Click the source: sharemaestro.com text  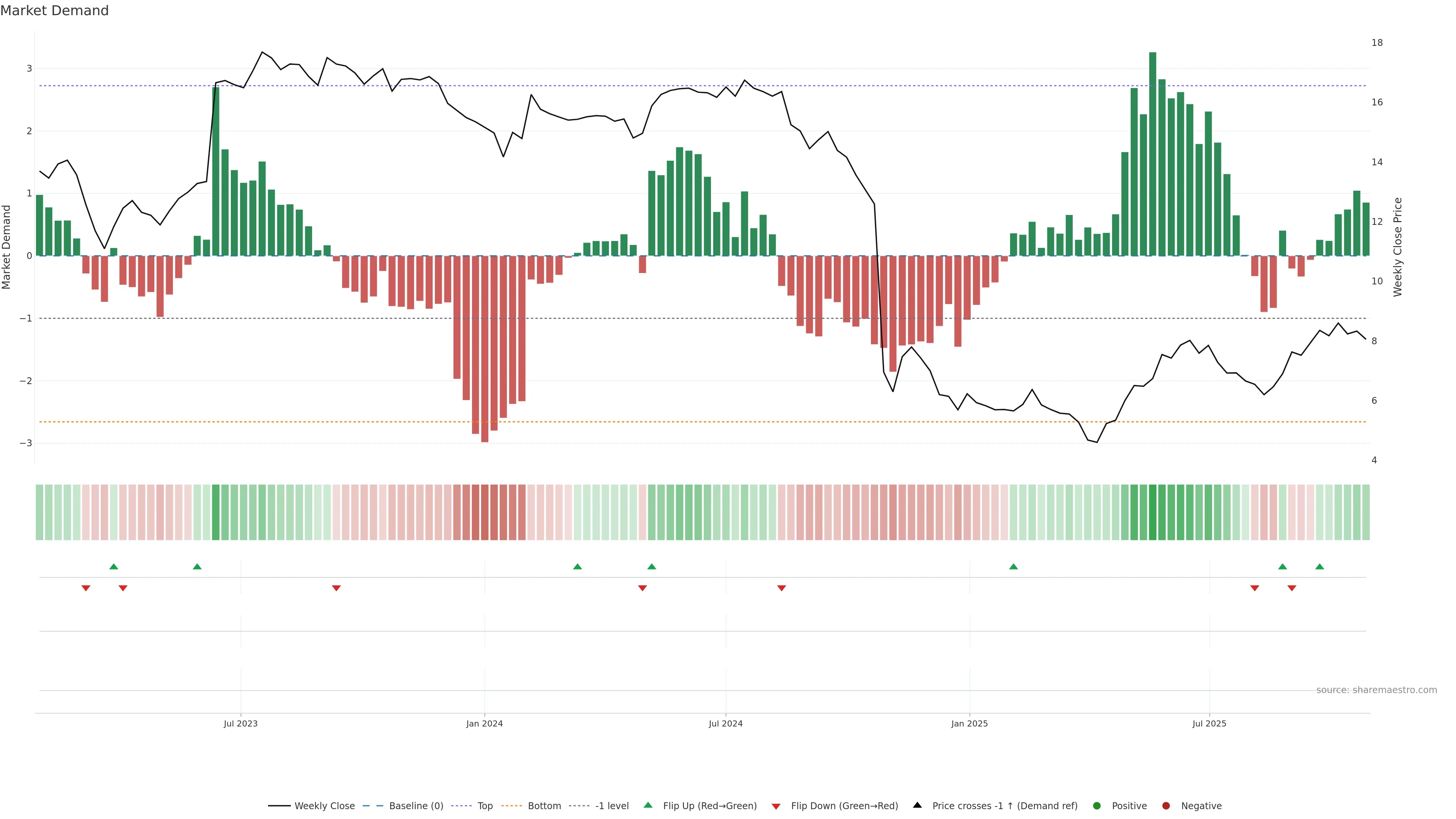click(1376, 690)
